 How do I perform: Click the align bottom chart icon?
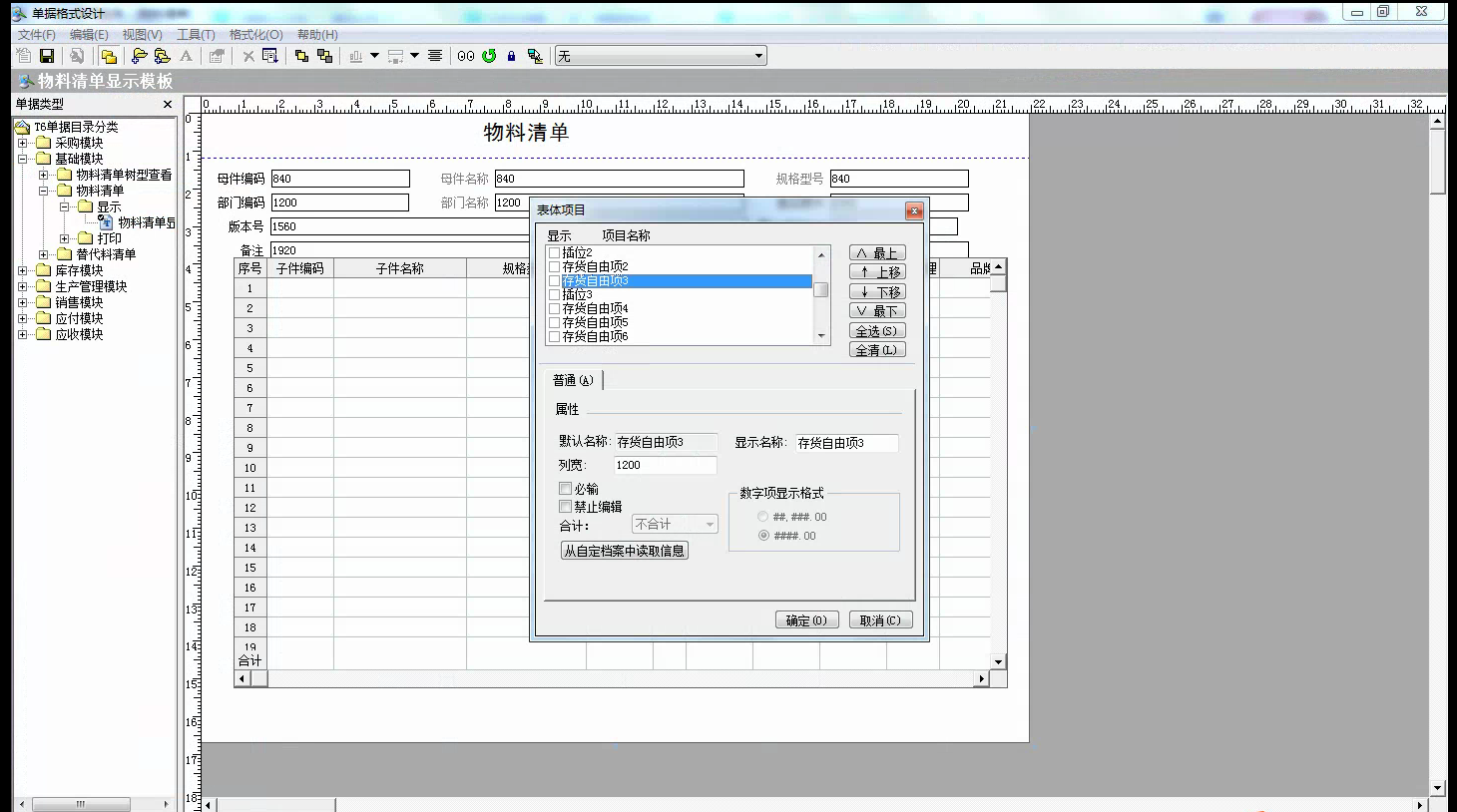click(356, 56)
